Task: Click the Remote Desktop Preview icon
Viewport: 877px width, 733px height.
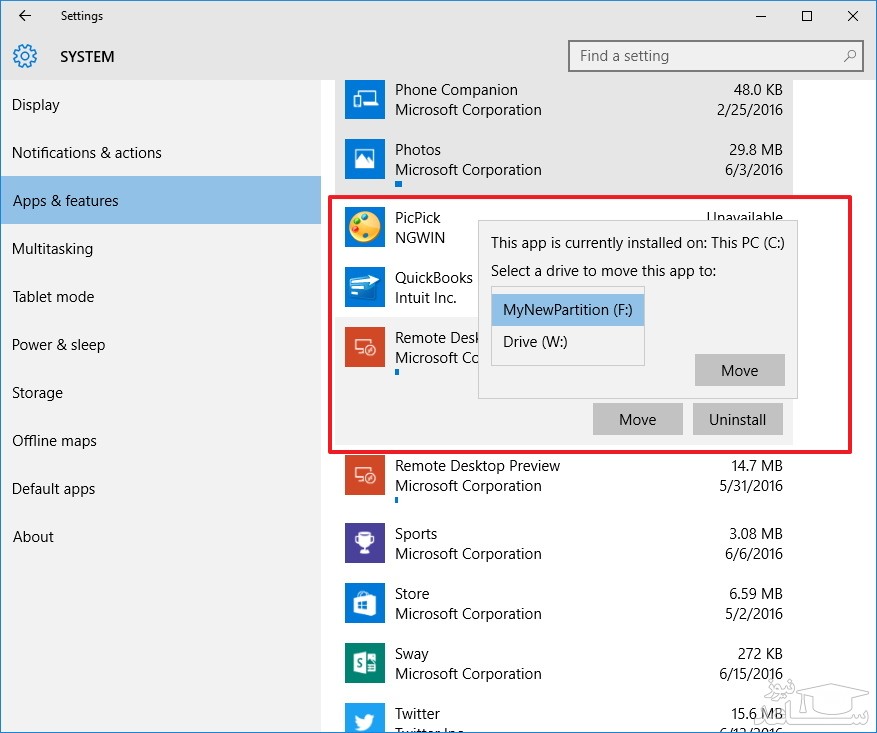Action: point(364,475)
